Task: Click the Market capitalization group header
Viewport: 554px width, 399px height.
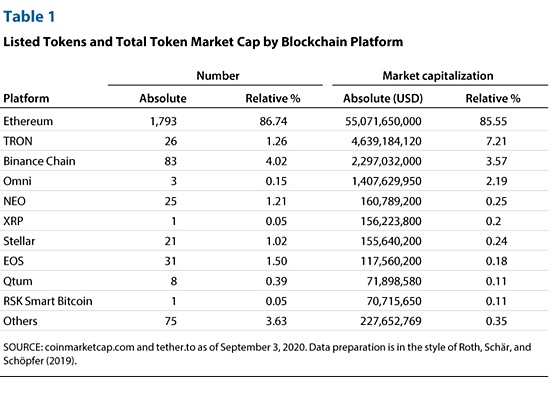Action: [x=438, y=76]
